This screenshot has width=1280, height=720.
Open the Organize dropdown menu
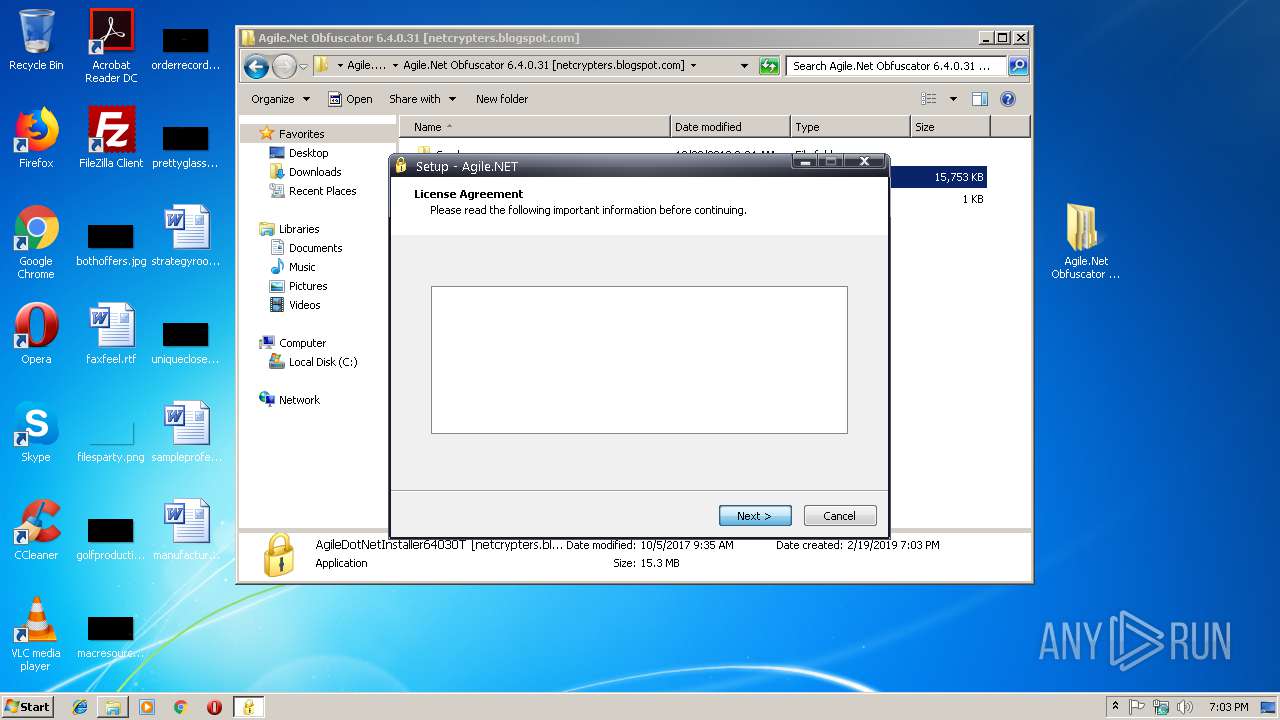click(x=281, y=99)
